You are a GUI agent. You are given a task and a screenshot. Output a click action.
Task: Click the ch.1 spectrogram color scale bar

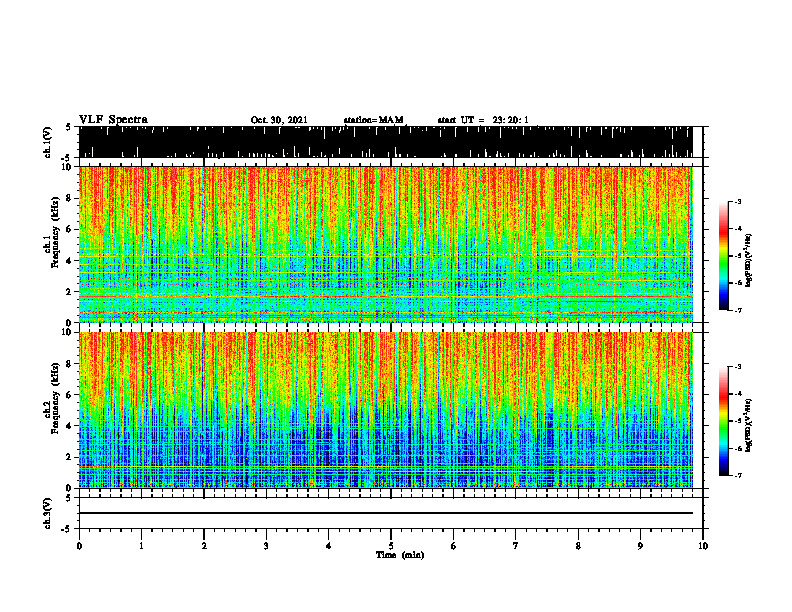coord(724,256)
